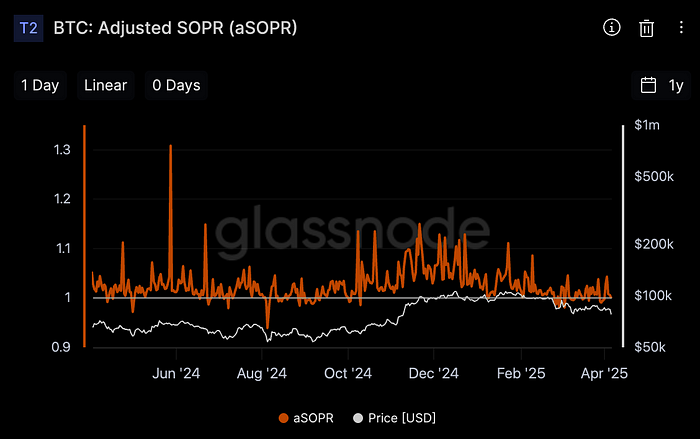Click the Apr '25 axis label

point(604,373)
